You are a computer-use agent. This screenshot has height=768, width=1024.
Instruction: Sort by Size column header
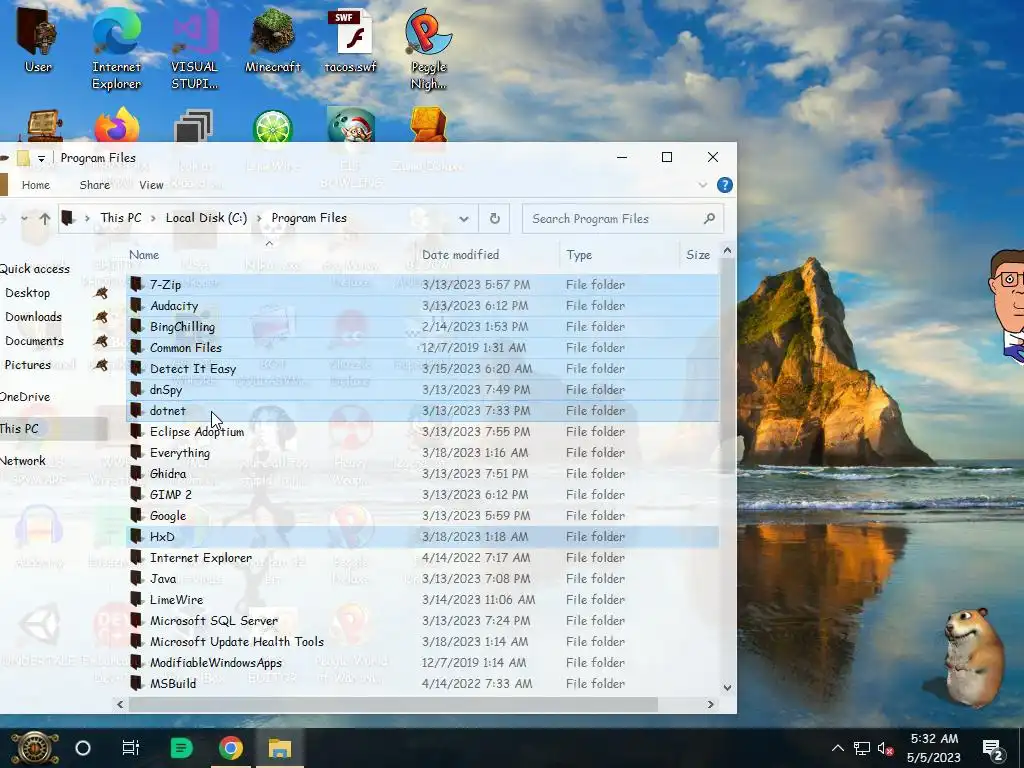click(697, 255)
